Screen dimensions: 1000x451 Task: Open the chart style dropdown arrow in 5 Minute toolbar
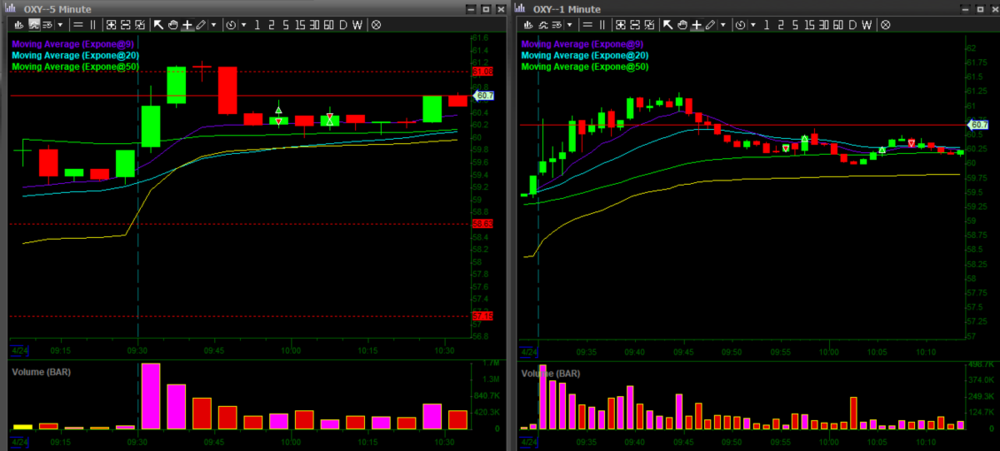click(x=59, y=23)
